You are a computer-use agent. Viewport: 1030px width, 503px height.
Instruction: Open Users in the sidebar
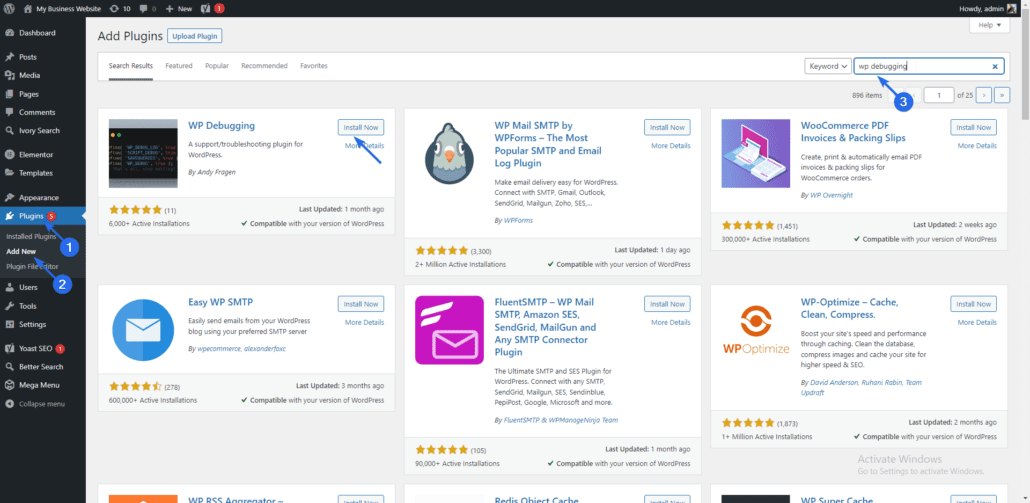(x=28, y=288)
